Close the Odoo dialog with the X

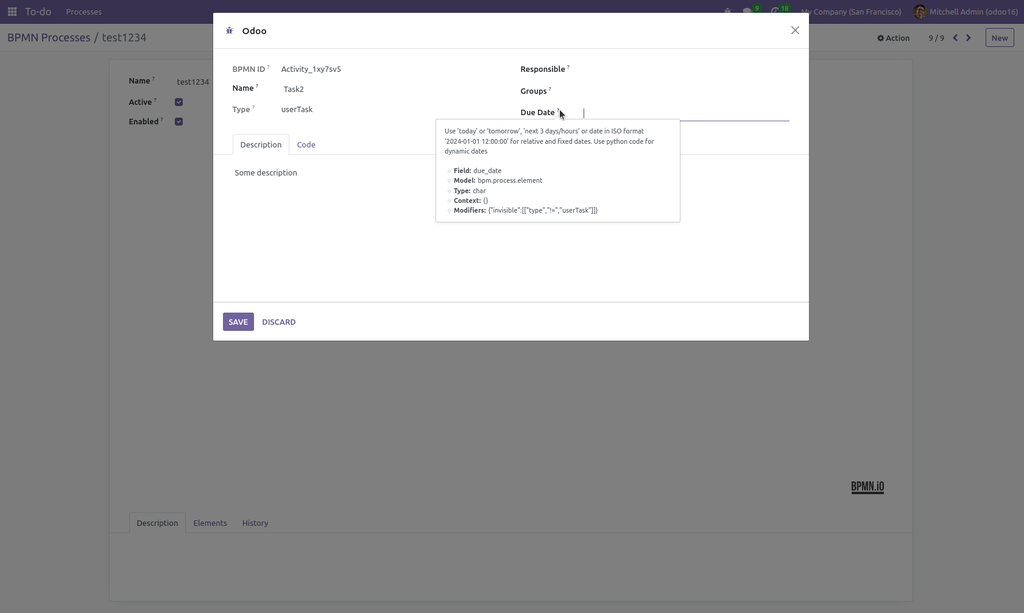point(795,30)
